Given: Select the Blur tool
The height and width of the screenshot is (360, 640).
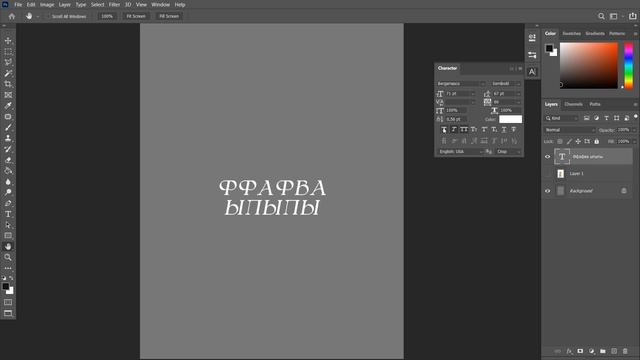Looking at the screenshot, I should coord(8,182).
